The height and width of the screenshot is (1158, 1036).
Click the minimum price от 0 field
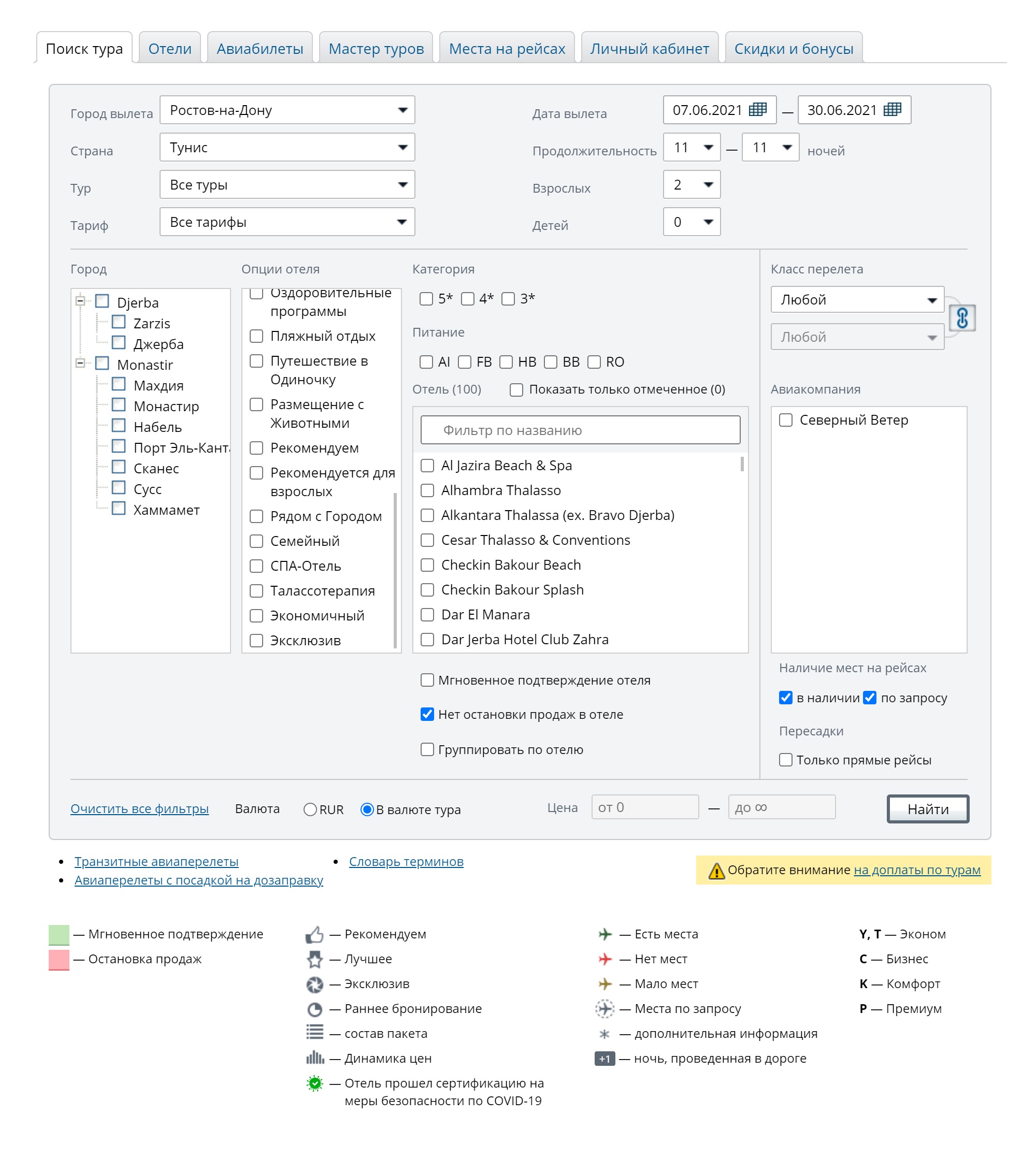point(645,807)
